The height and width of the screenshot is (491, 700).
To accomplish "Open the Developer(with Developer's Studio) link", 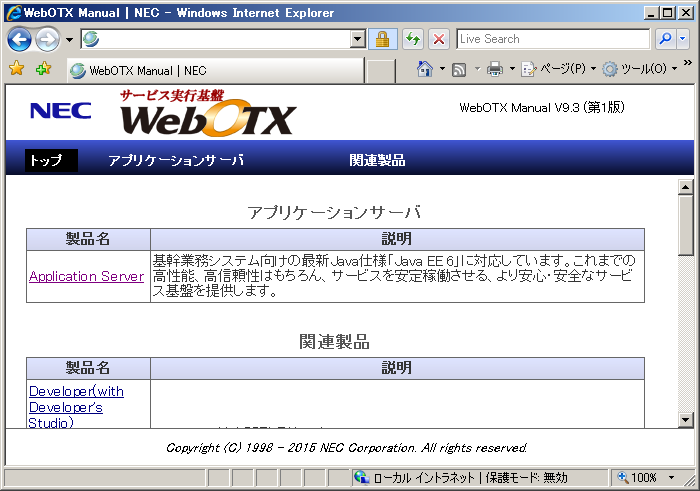I will pyautogui.click(x=76, y=407).
